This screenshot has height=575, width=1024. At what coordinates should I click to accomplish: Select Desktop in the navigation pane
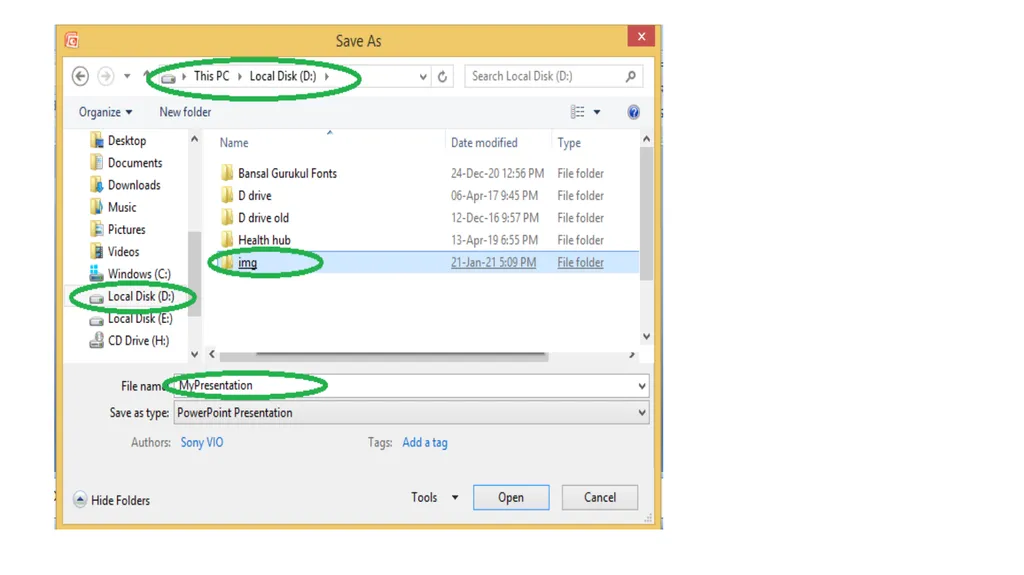point(127,140)
